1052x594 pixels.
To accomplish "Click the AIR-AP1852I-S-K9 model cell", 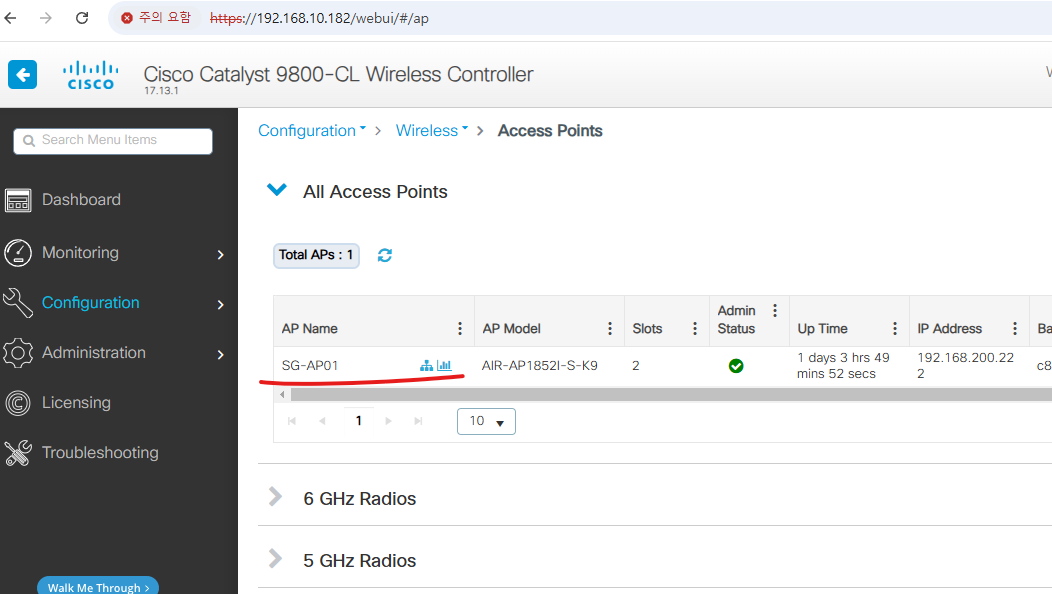I will [539, 366].
